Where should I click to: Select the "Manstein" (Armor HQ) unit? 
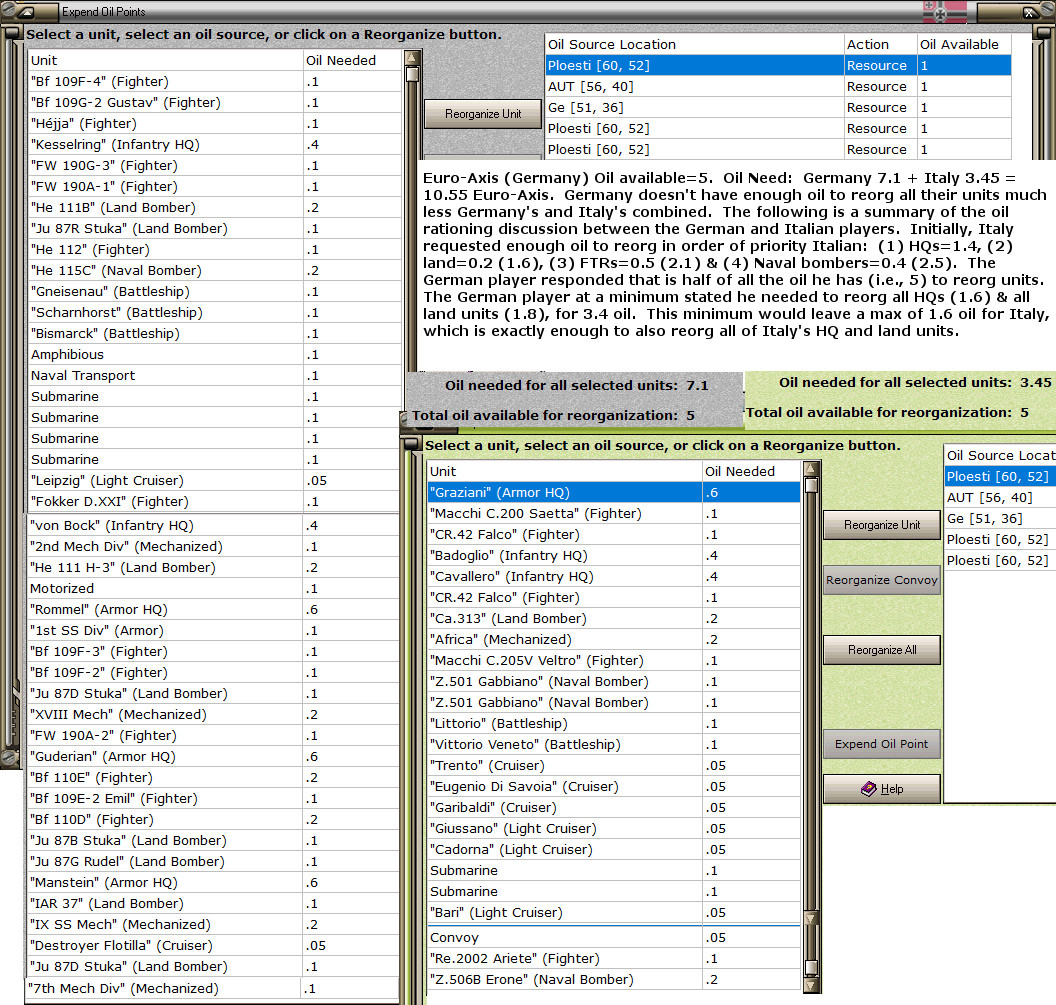click(x=214, y=882)
